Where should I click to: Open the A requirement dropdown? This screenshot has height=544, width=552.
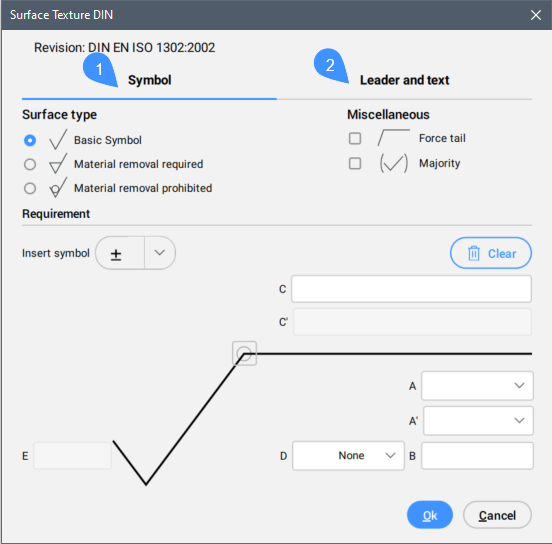pos(477,386)
